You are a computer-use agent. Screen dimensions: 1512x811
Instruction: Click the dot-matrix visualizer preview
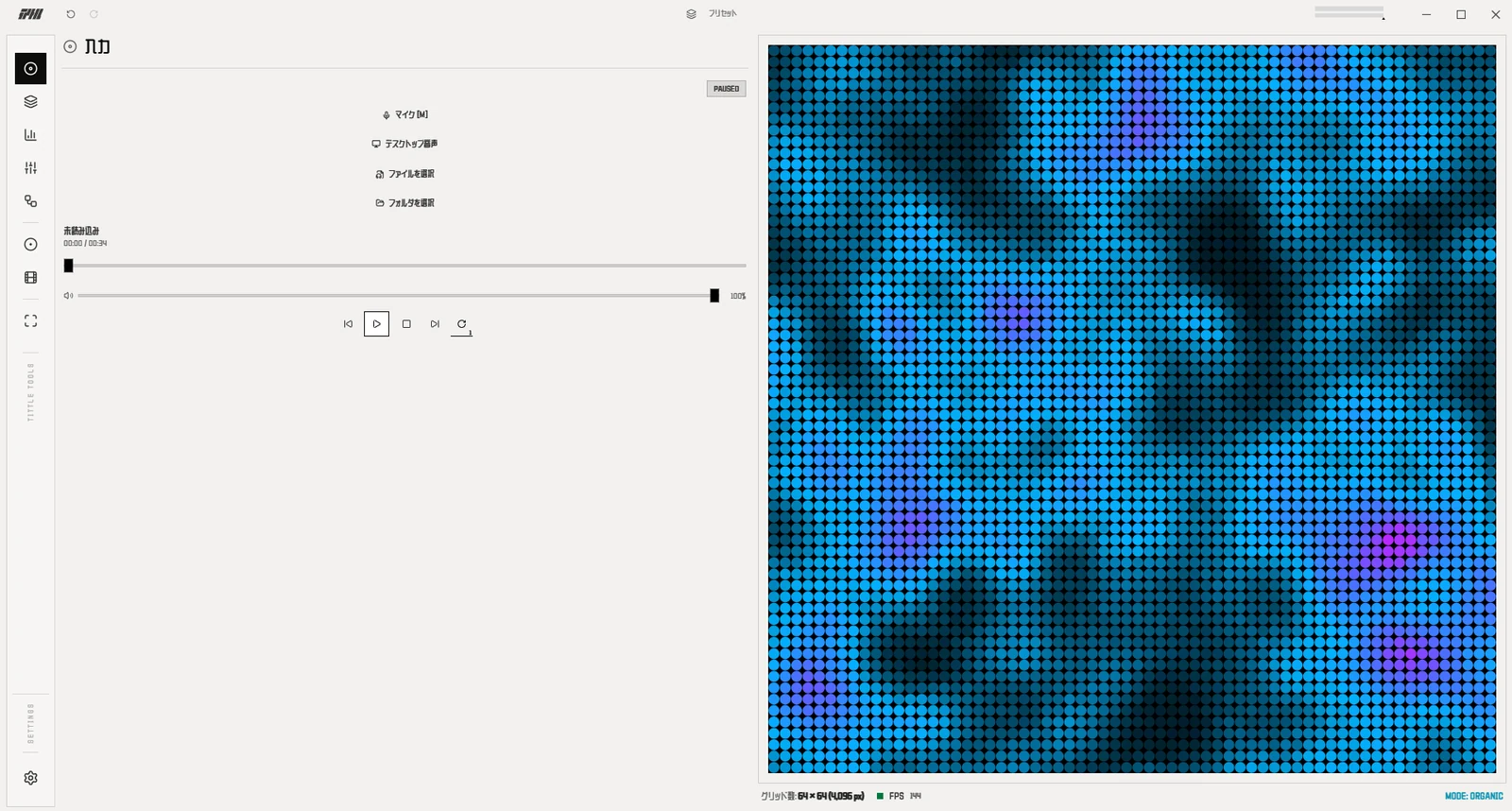[x=1132, y=409]
